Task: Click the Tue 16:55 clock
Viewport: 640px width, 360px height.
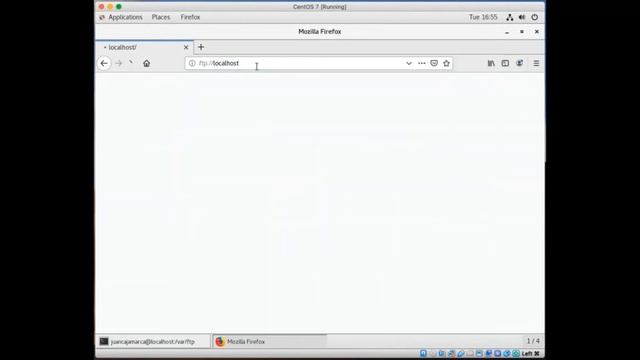Action: click(x=483, y=17)
